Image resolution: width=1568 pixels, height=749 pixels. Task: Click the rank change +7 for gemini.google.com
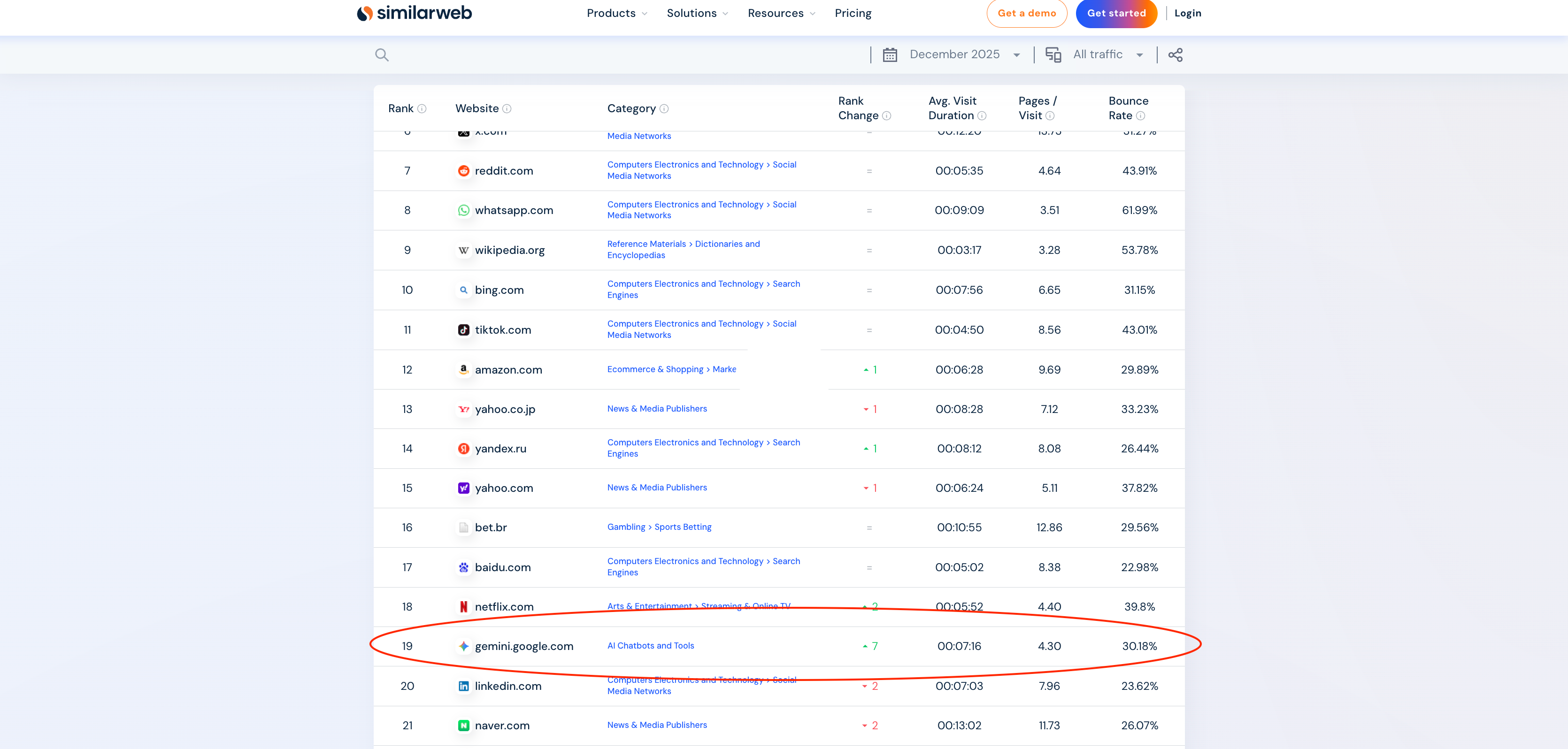click(870, 647)
